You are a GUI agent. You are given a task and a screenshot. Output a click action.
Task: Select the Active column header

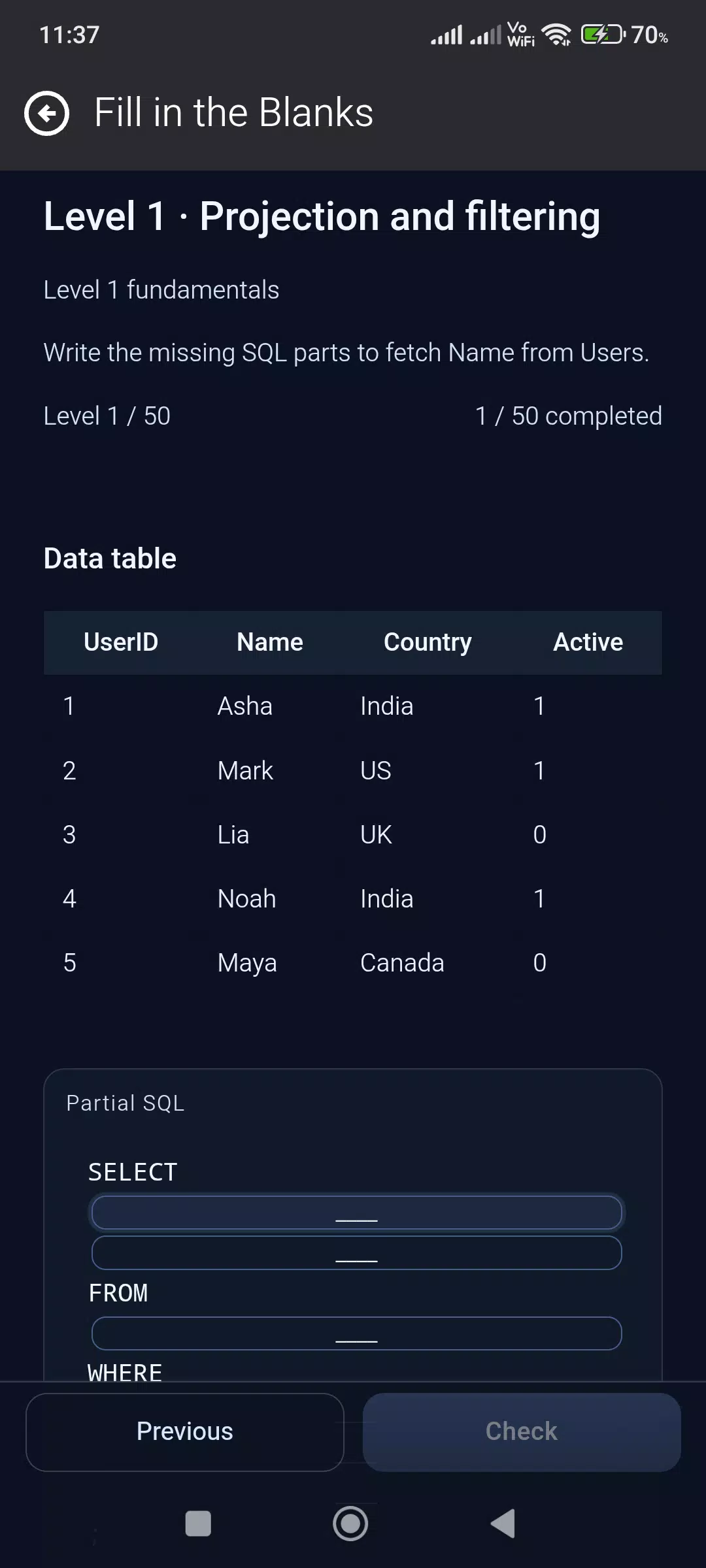588,642
